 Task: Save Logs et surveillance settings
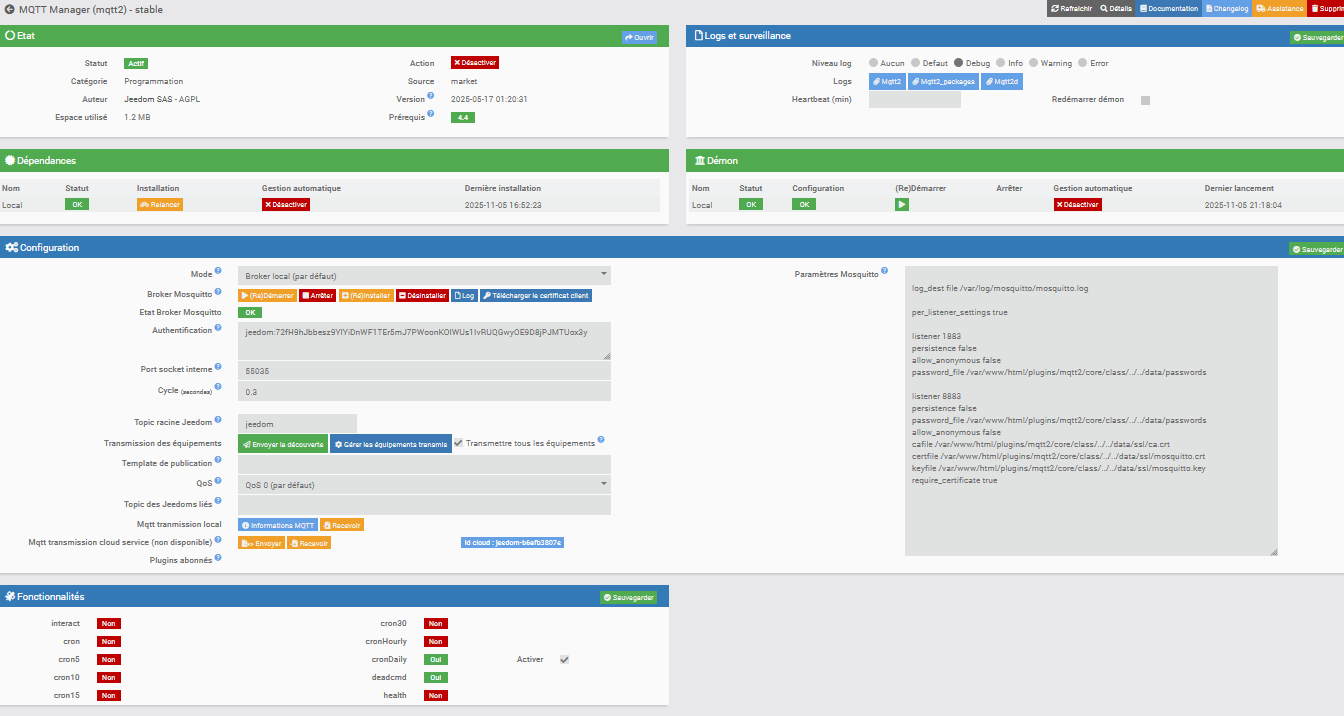(x=1317, y=38)
